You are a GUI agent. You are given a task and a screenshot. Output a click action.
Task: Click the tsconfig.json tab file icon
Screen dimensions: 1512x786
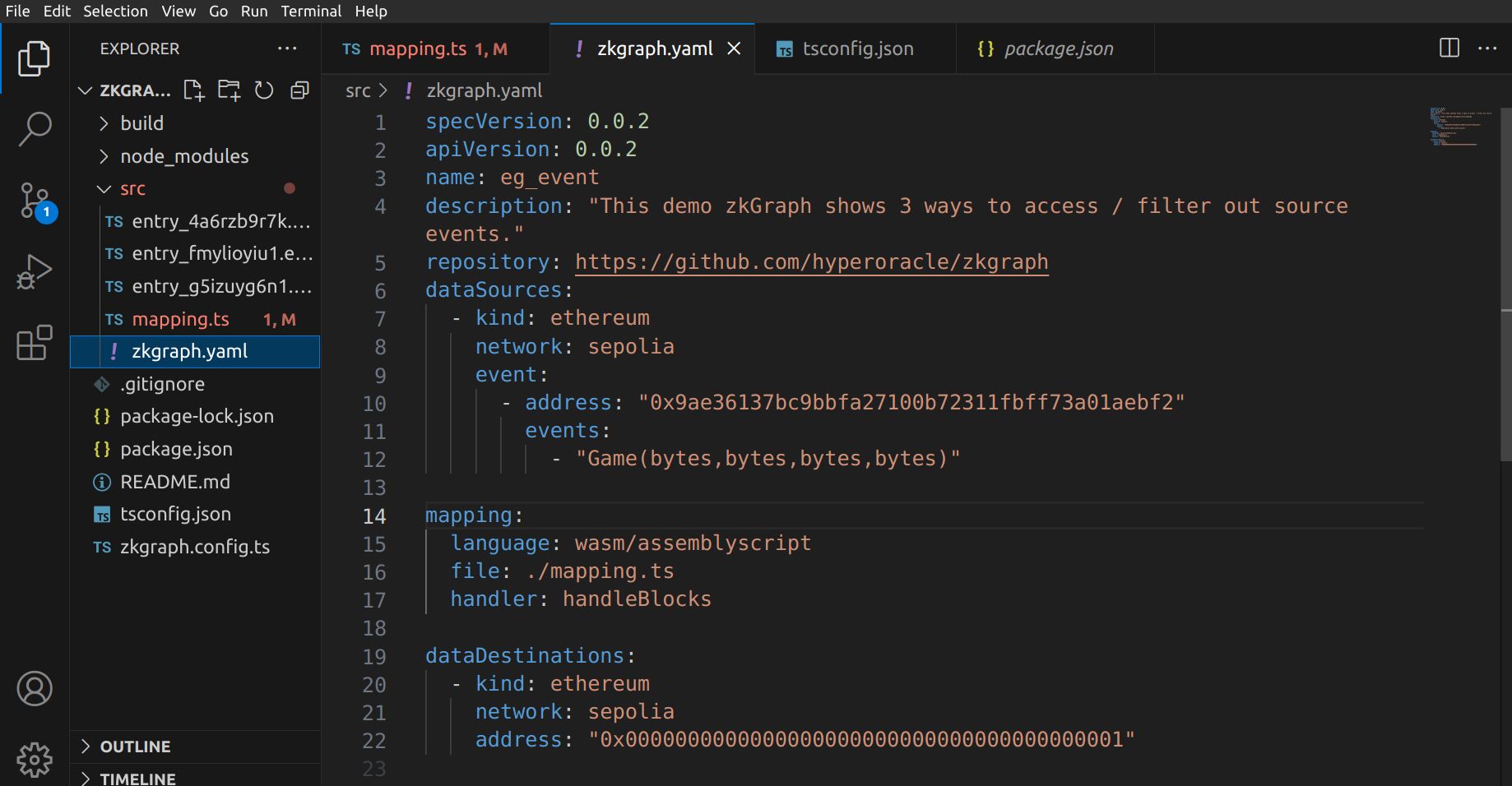pos(785,49)
